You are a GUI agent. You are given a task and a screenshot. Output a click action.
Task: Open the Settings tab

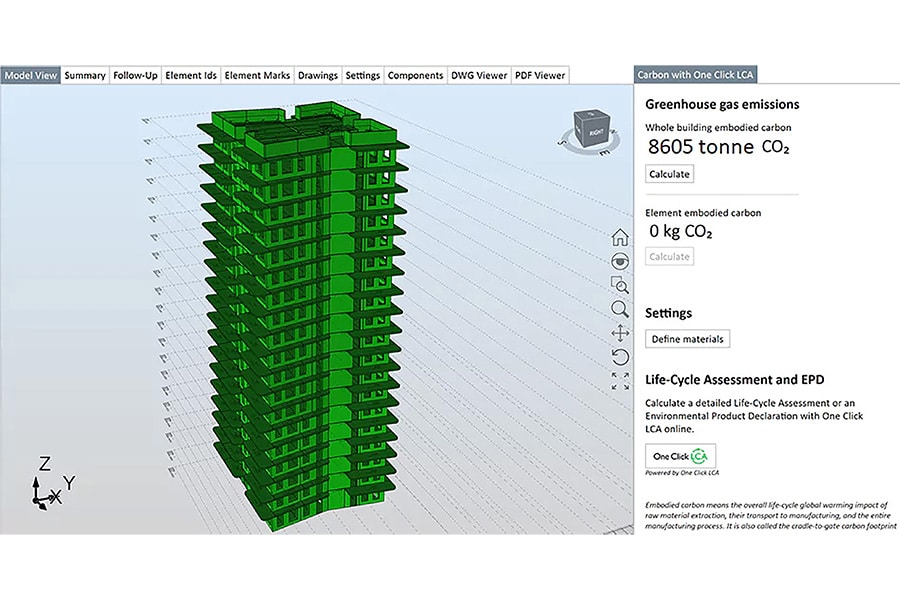coord(363,75)
